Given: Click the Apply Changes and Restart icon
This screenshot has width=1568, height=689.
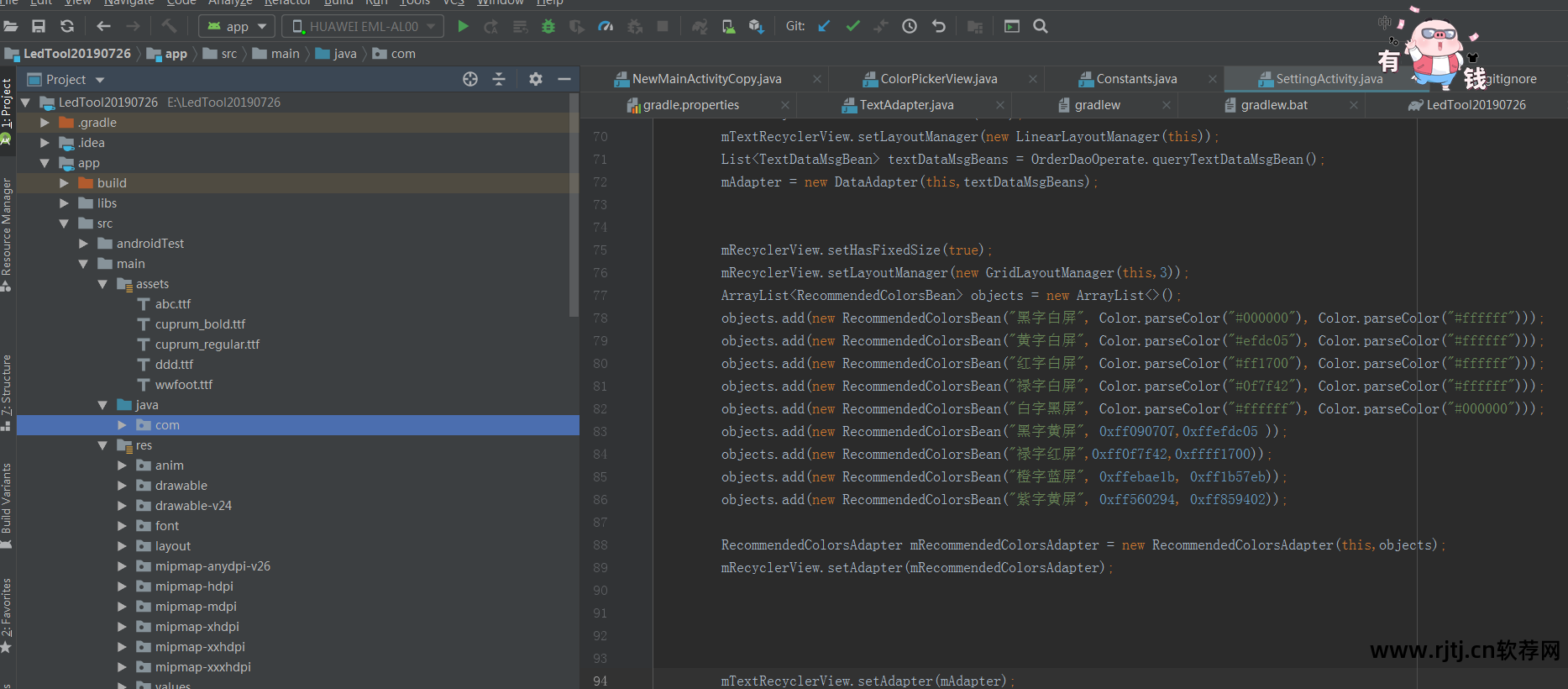Looking at the screenshot, I should coord(491,27).
